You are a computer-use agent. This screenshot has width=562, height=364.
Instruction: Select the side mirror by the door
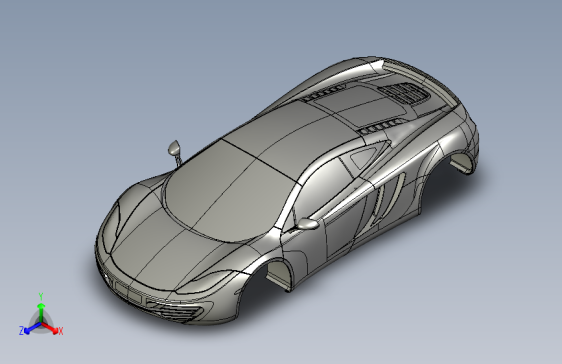[x=307, y=224]
